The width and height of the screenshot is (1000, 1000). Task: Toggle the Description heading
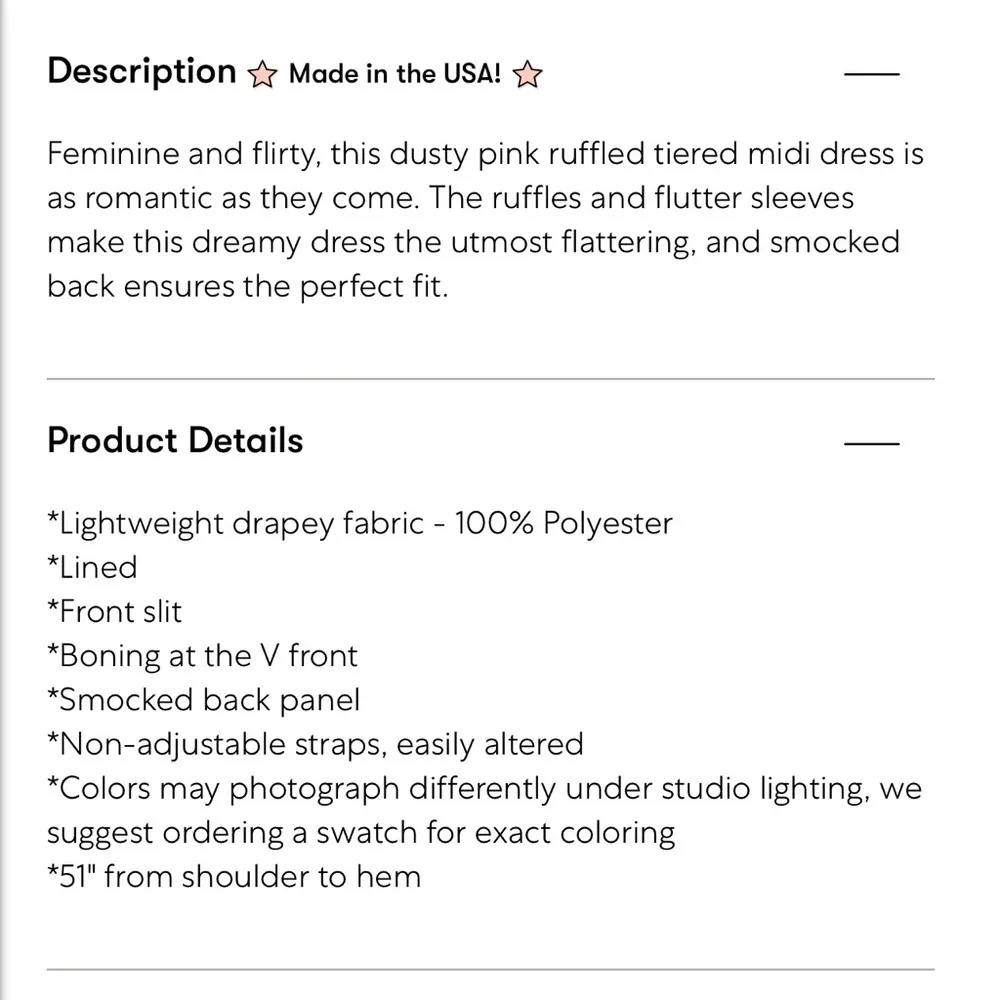[x=141, y=72]
